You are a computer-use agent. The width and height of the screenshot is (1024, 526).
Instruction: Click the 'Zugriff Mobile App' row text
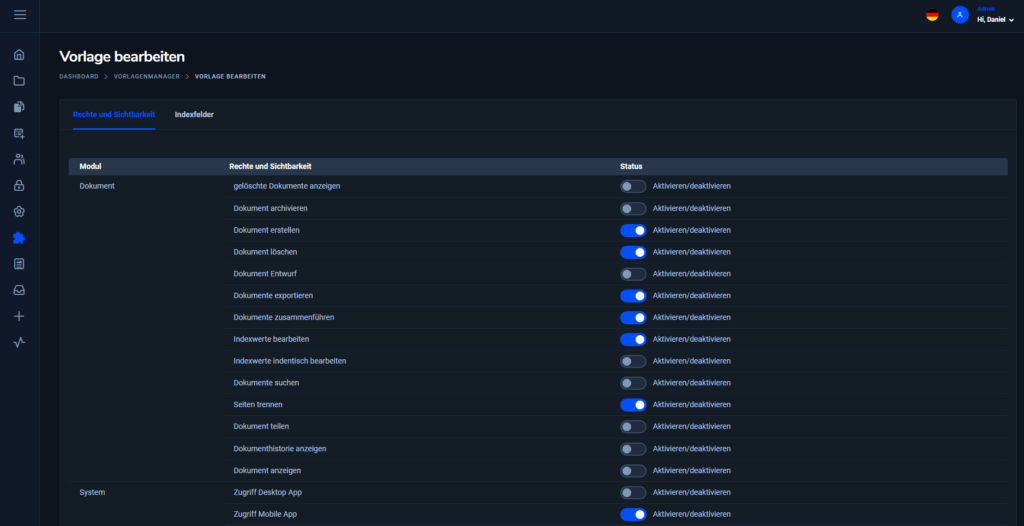point(266,514)
